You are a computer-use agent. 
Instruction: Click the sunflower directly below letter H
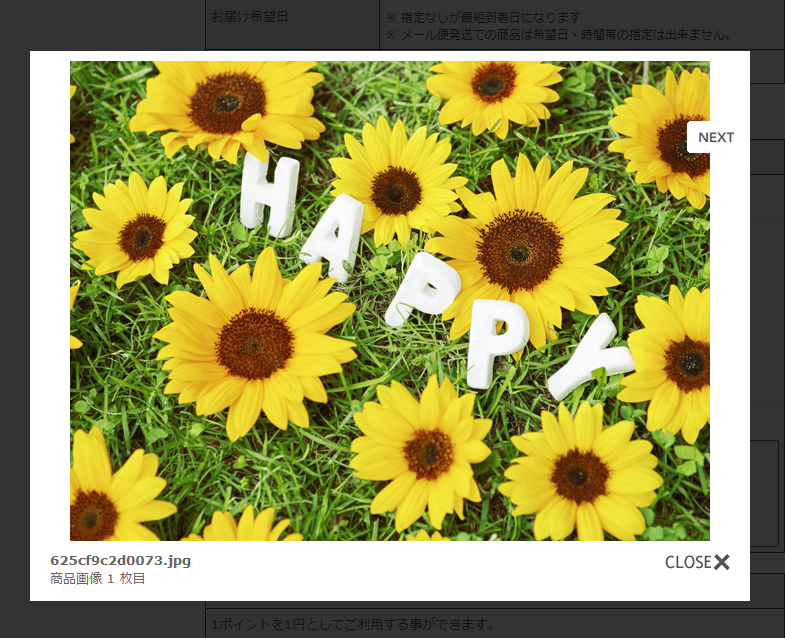coord(255,342)
